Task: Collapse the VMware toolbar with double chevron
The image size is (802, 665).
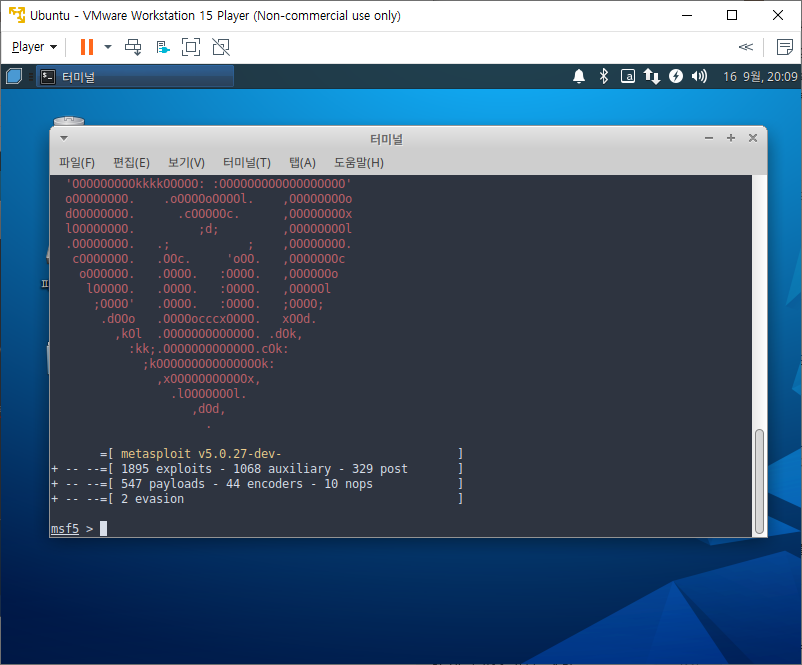Action: [746, 47]
